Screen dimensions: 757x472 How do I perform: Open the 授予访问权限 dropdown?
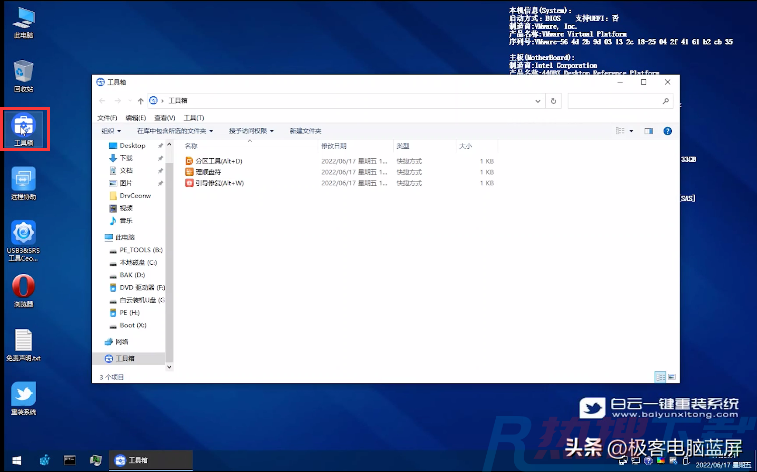[x=251, y=131]
